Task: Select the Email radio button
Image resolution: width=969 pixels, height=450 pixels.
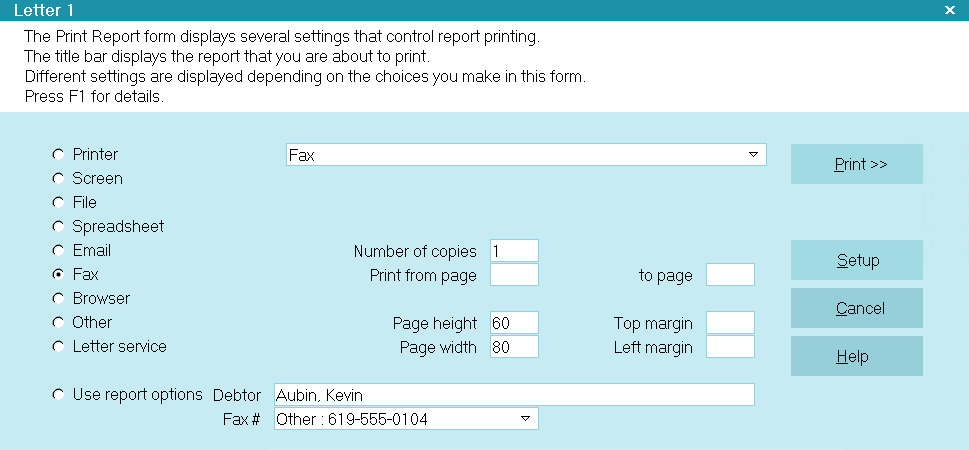Action: [x=57, y=251]
